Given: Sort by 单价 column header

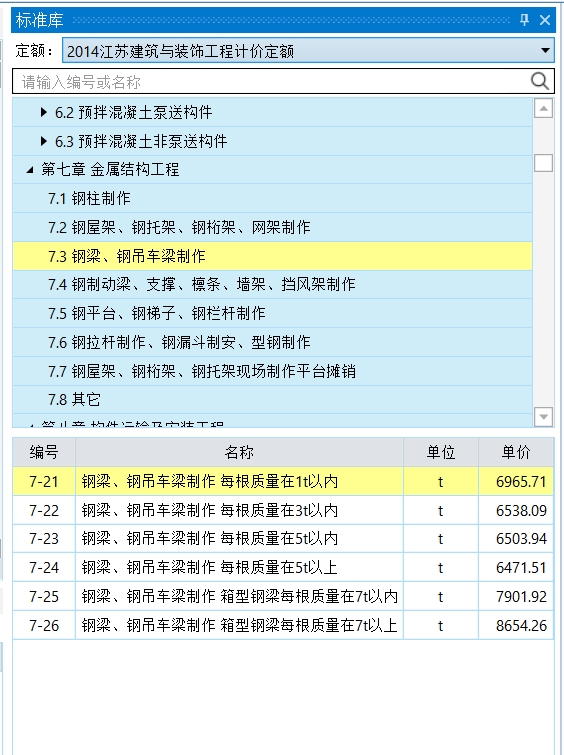Looking at the screenshot, I should click(516, 452).
